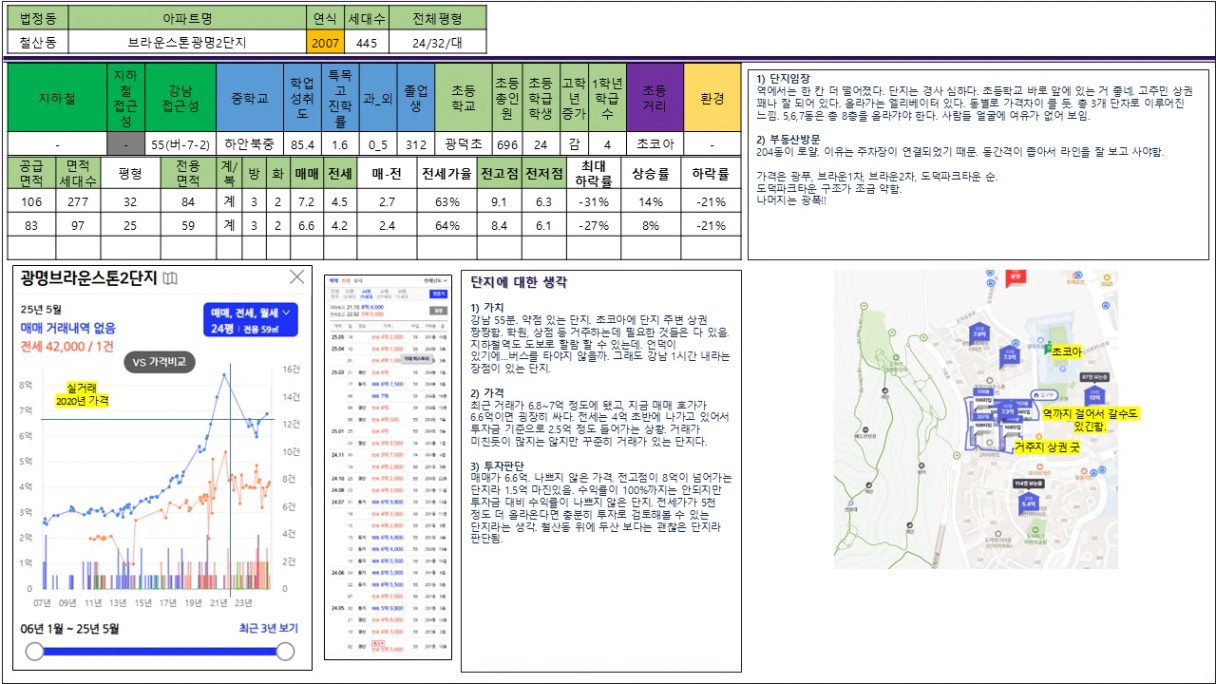Select the 7.2 매매 price cell
The image size is (1216, 684).
306,202
